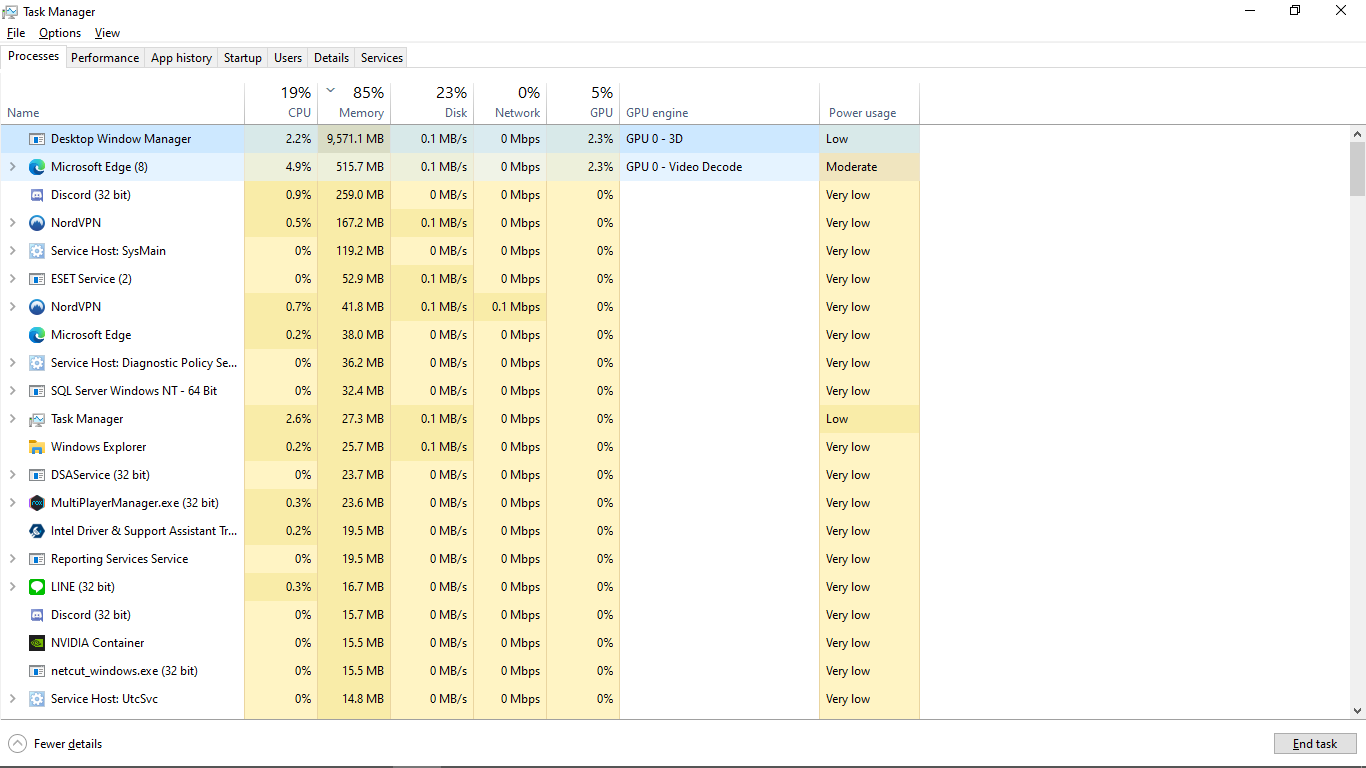Click the ESET Service (2) icon

coord(37,279)
